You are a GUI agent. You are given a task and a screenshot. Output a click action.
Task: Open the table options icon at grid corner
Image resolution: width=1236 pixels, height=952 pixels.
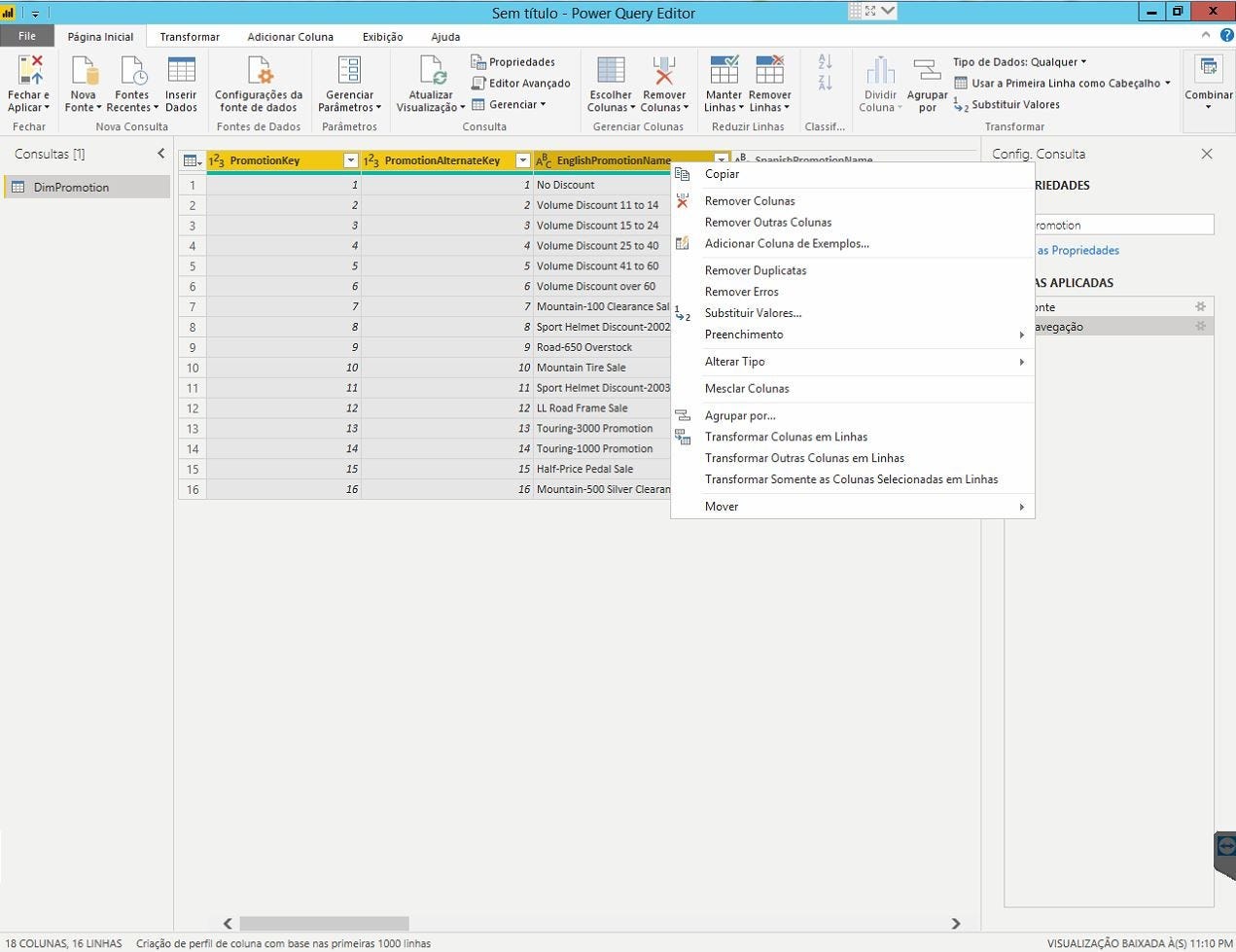click(192, 160)
